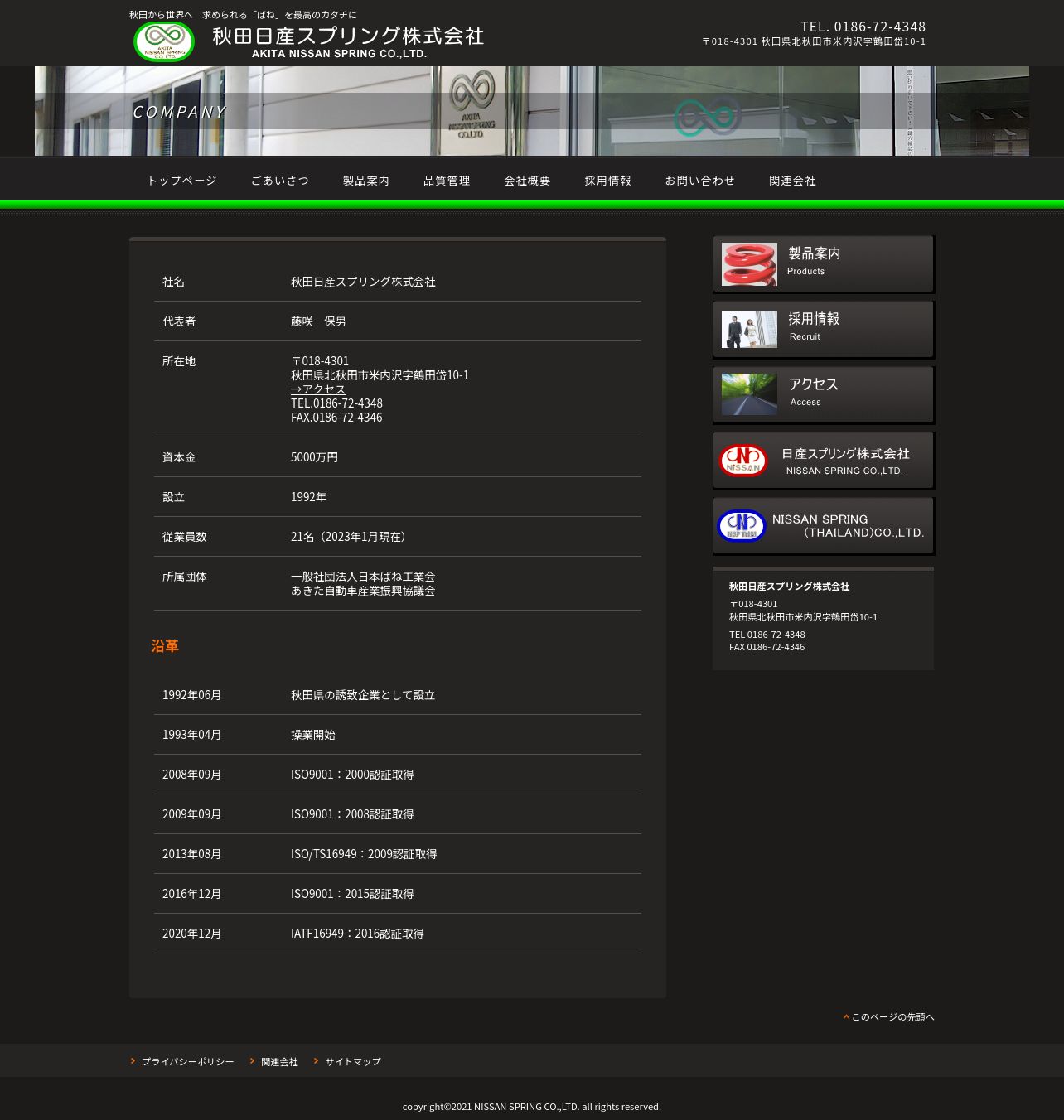
Task: Click the history date 2016年12月
Action: pos(191,894)
